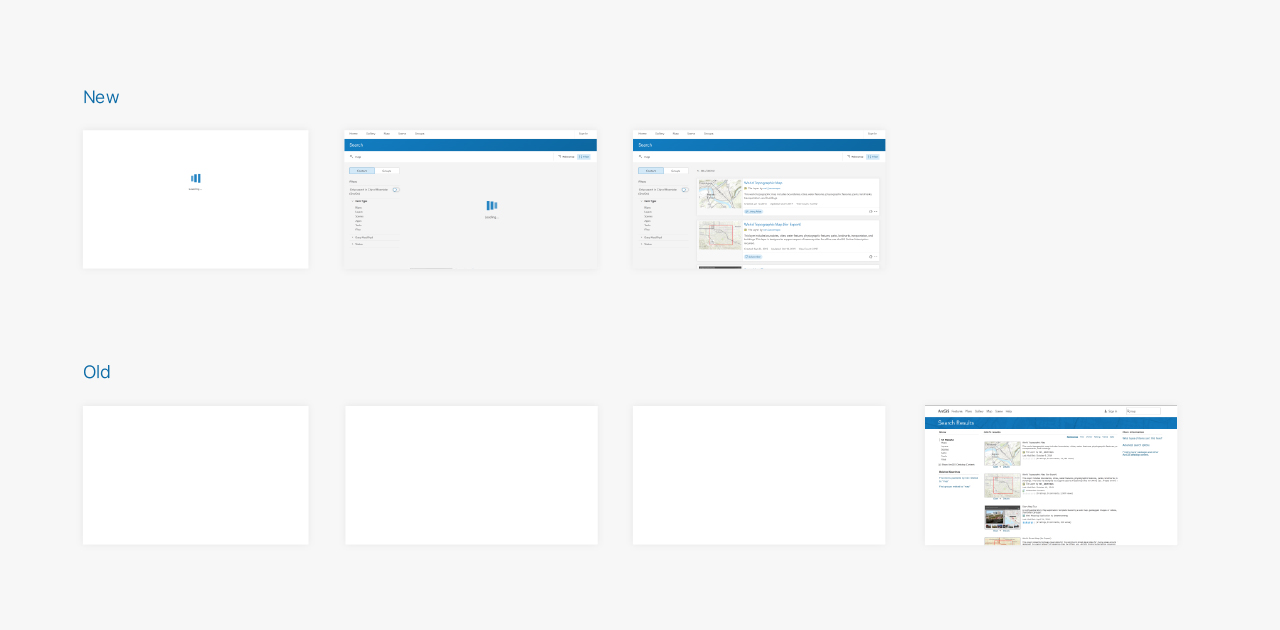Click the Search Results banner in the Old frame
1280x630 pixels.
click(x=1051, y=422)
